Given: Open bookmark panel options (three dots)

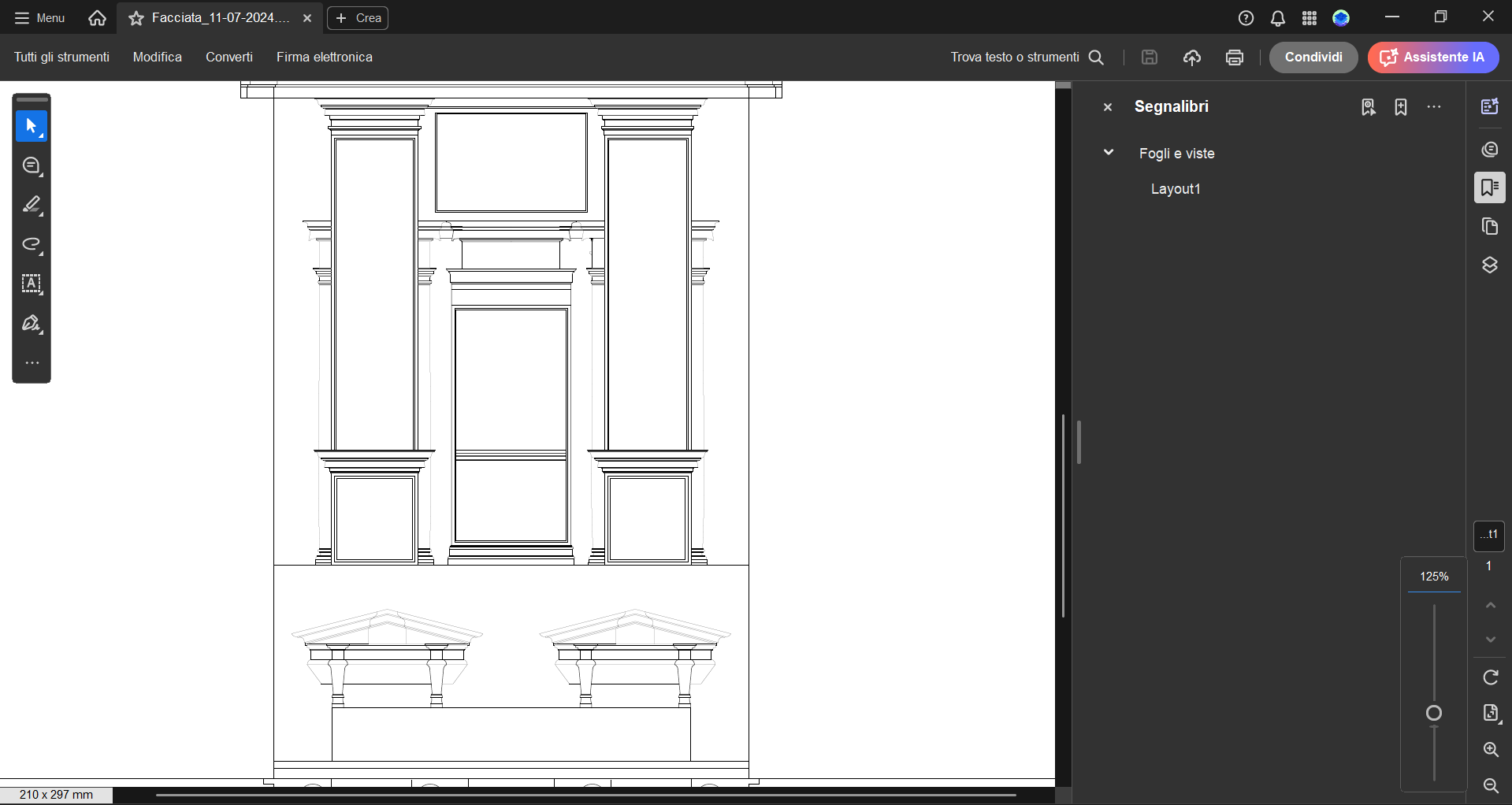Looking at the screenshot, I should coord(1434,107).
